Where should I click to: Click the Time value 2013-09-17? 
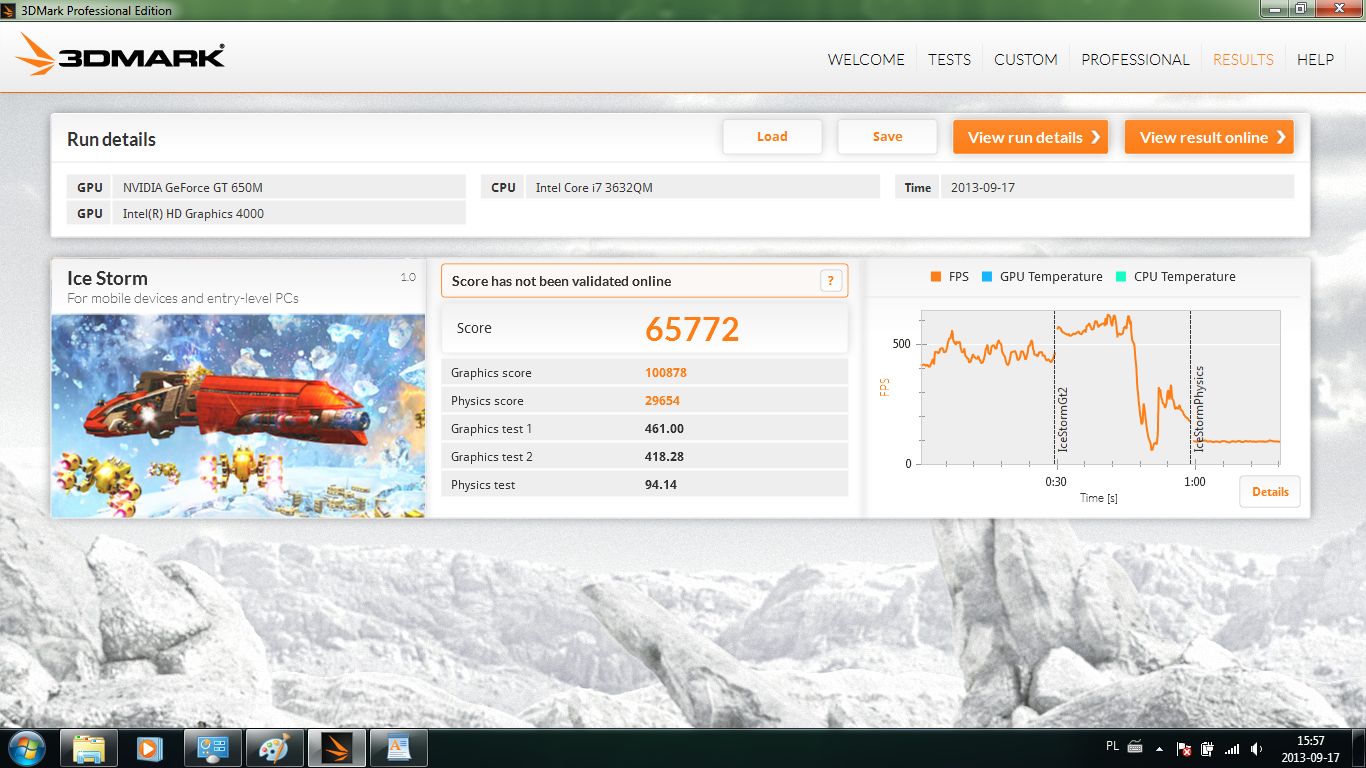(x=1117, y=187)
